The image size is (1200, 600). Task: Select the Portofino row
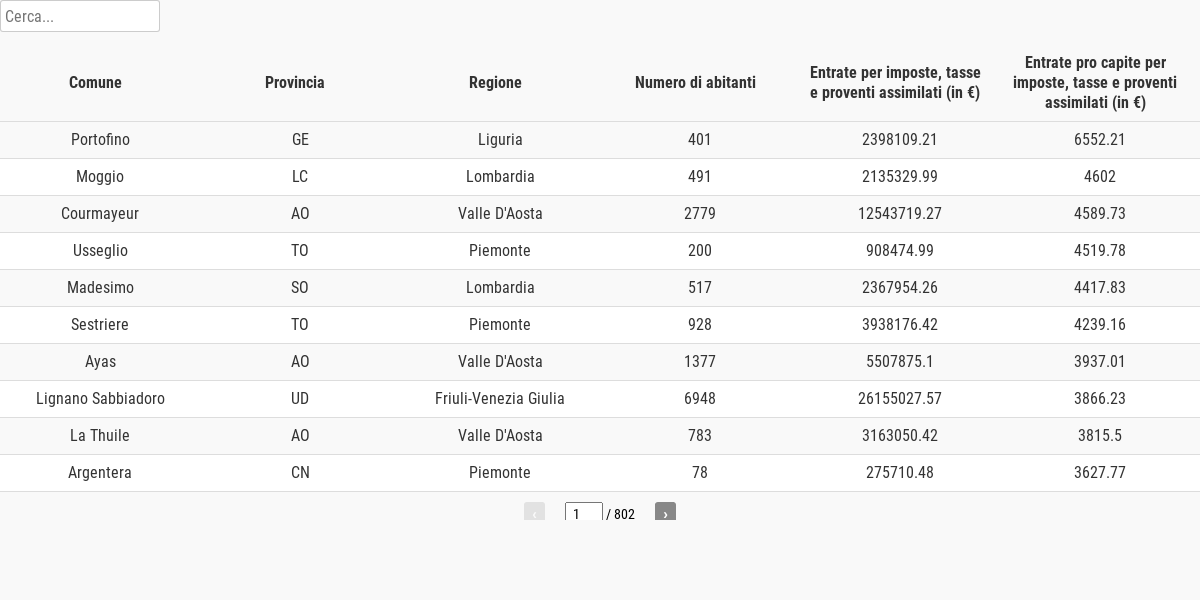coord(600,140)
